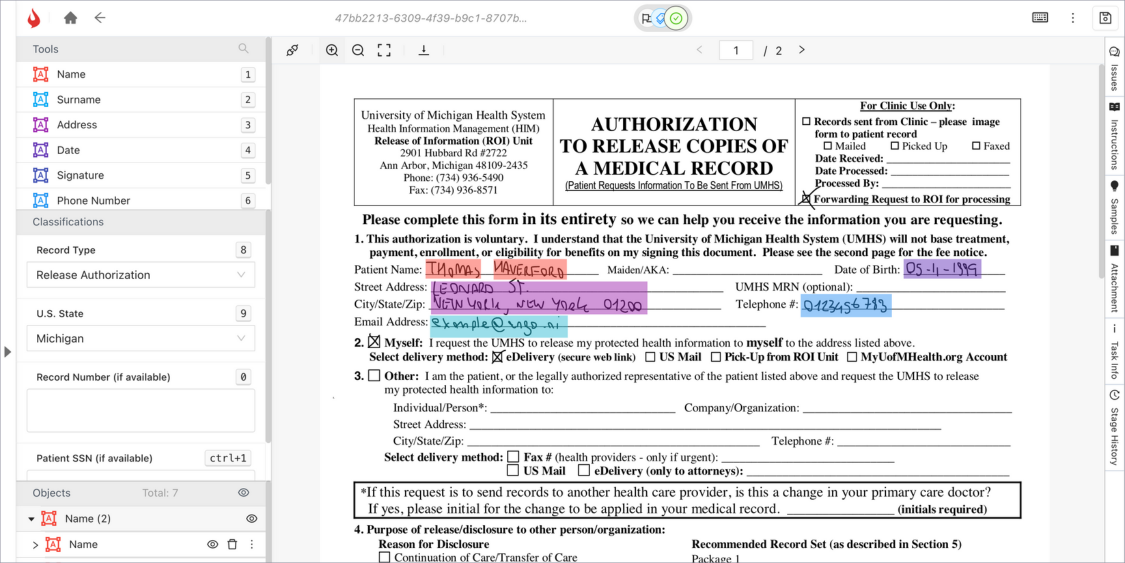Zoom in on the document
1125x563 pixels.
tap(331, 50)
